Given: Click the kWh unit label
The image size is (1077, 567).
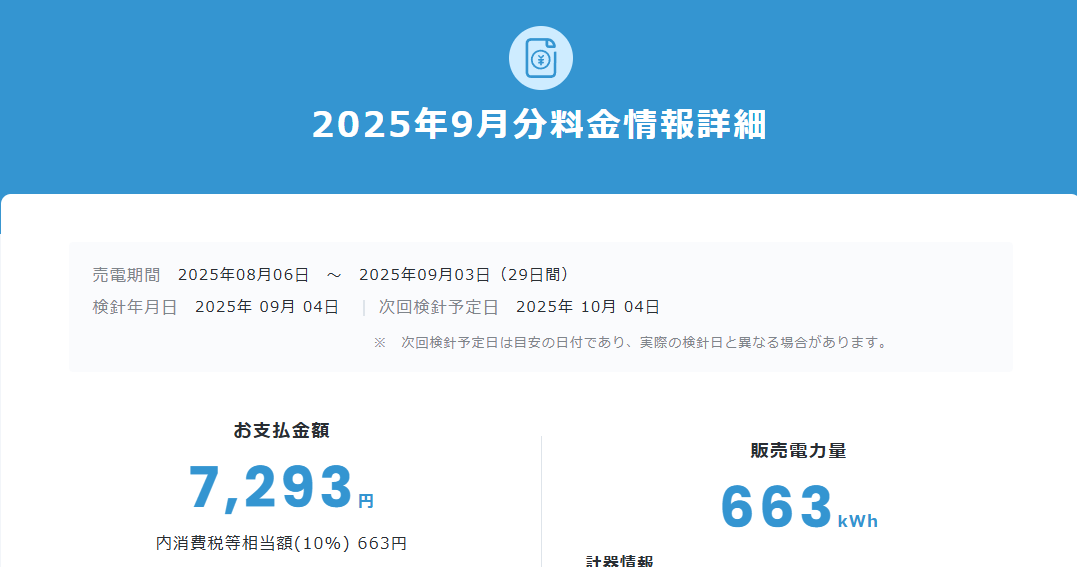Looking at the screenshot, I should [x=858, y=521].
